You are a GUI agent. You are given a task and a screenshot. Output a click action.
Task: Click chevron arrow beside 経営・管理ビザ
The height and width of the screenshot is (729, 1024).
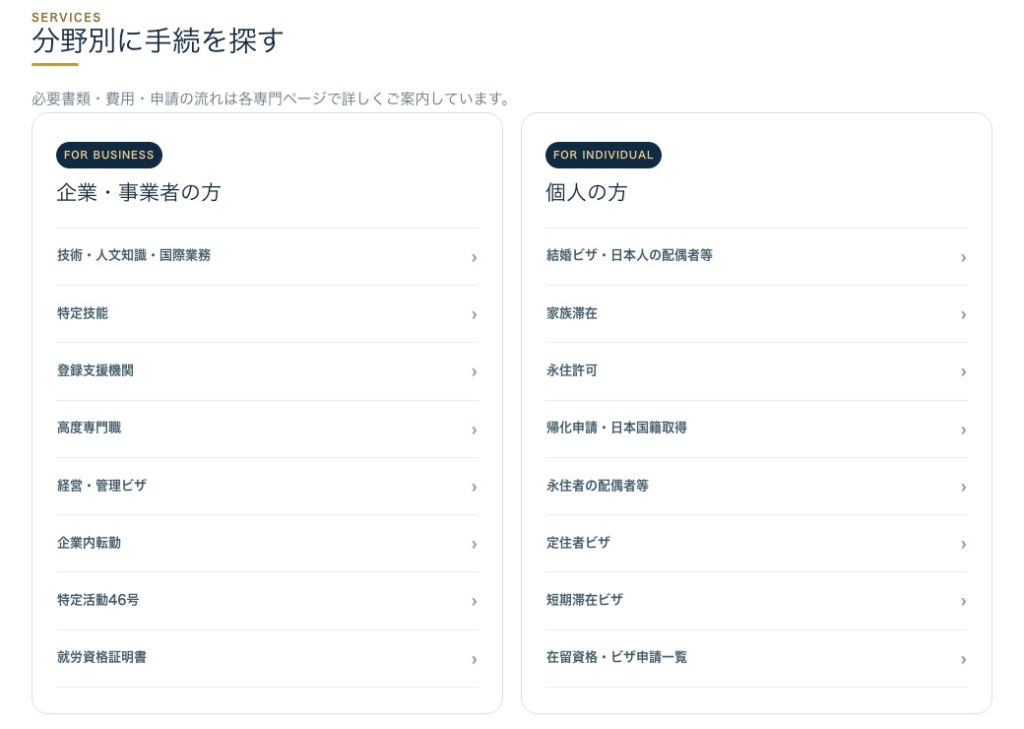tap(474, 487)
